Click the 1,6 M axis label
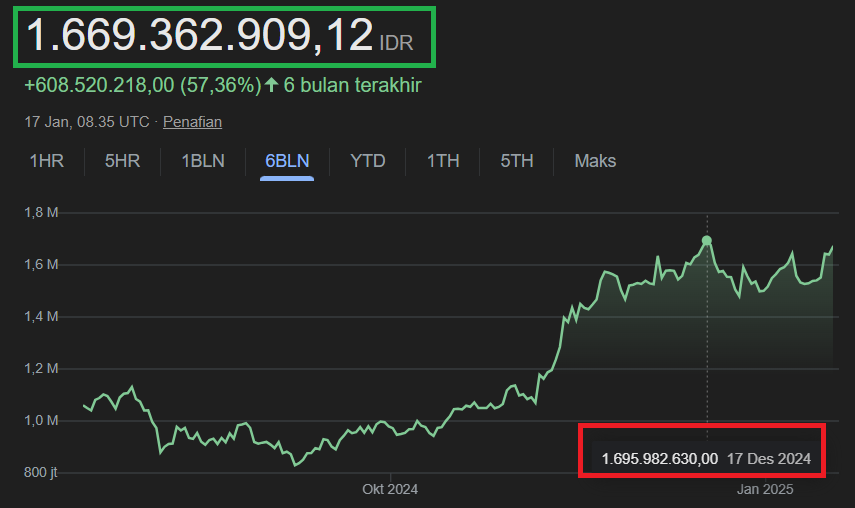 pos(41,265)
